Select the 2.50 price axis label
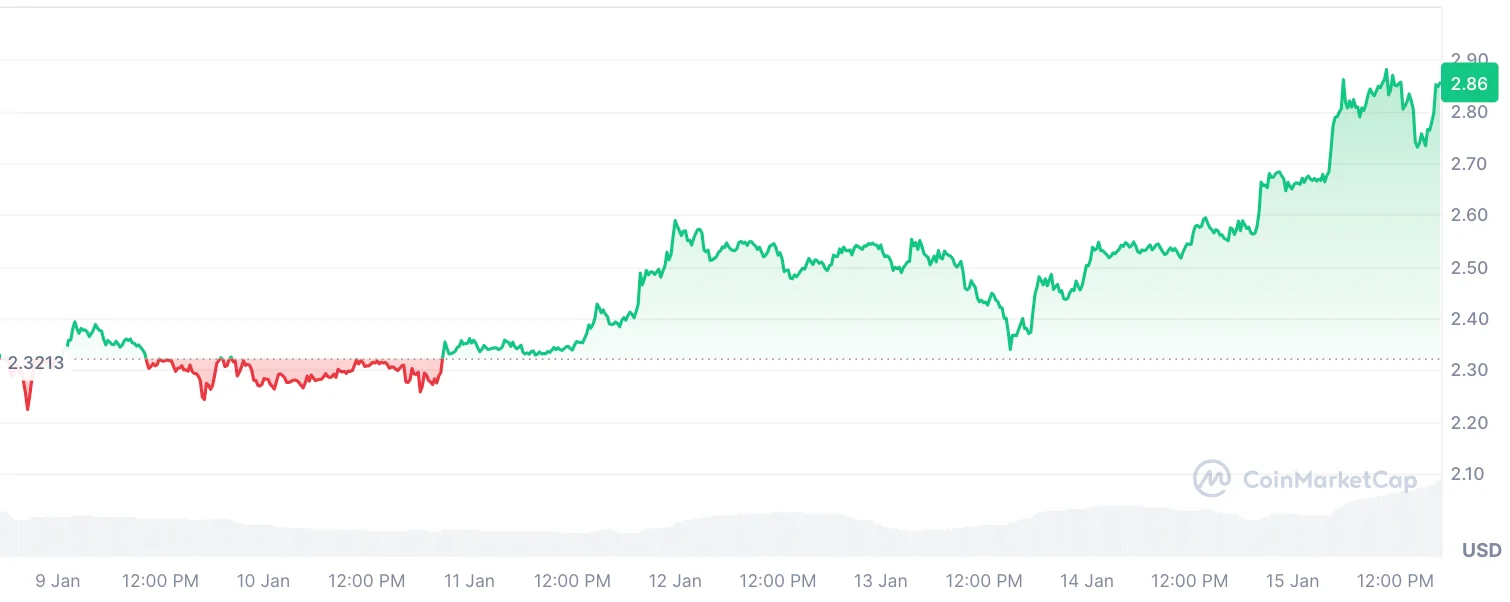The height and width of the screenshot is (602, 1510). (x=1469, y=267)
